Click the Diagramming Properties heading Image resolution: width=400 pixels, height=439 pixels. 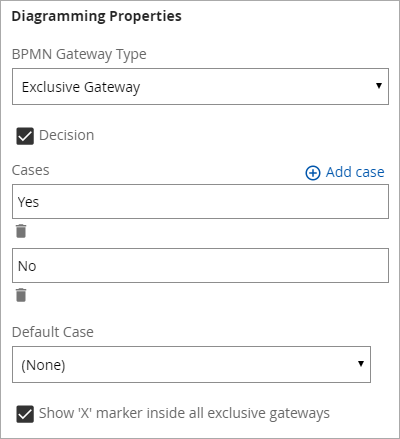point(97,16)
